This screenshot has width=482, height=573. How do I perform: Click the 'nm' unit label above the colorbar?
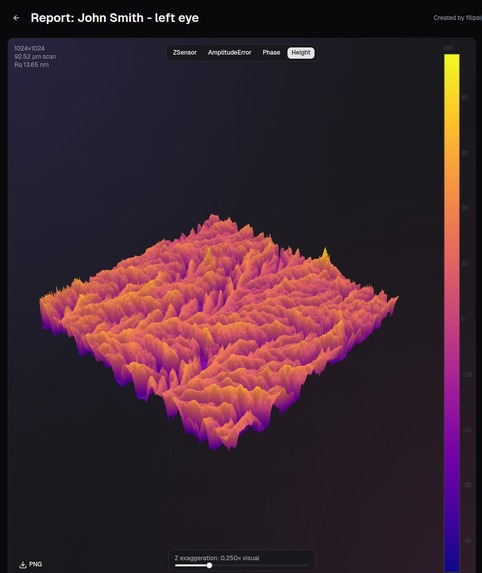pyautogui.click(x=448, y=48)
